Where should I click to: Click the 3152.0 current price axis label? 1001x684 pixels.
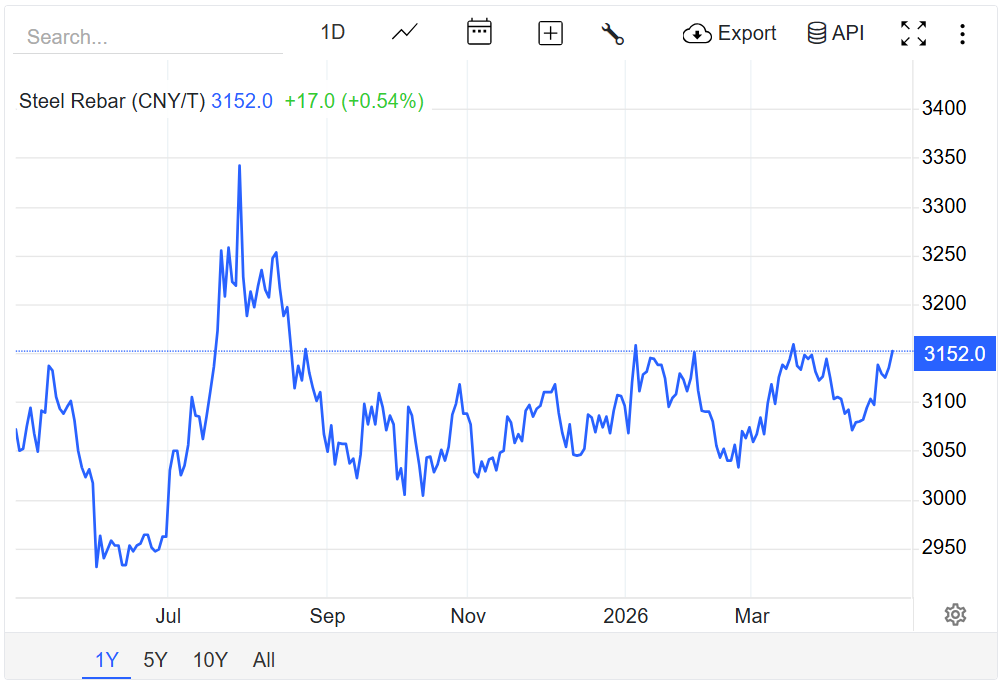(x=954, y=353)
